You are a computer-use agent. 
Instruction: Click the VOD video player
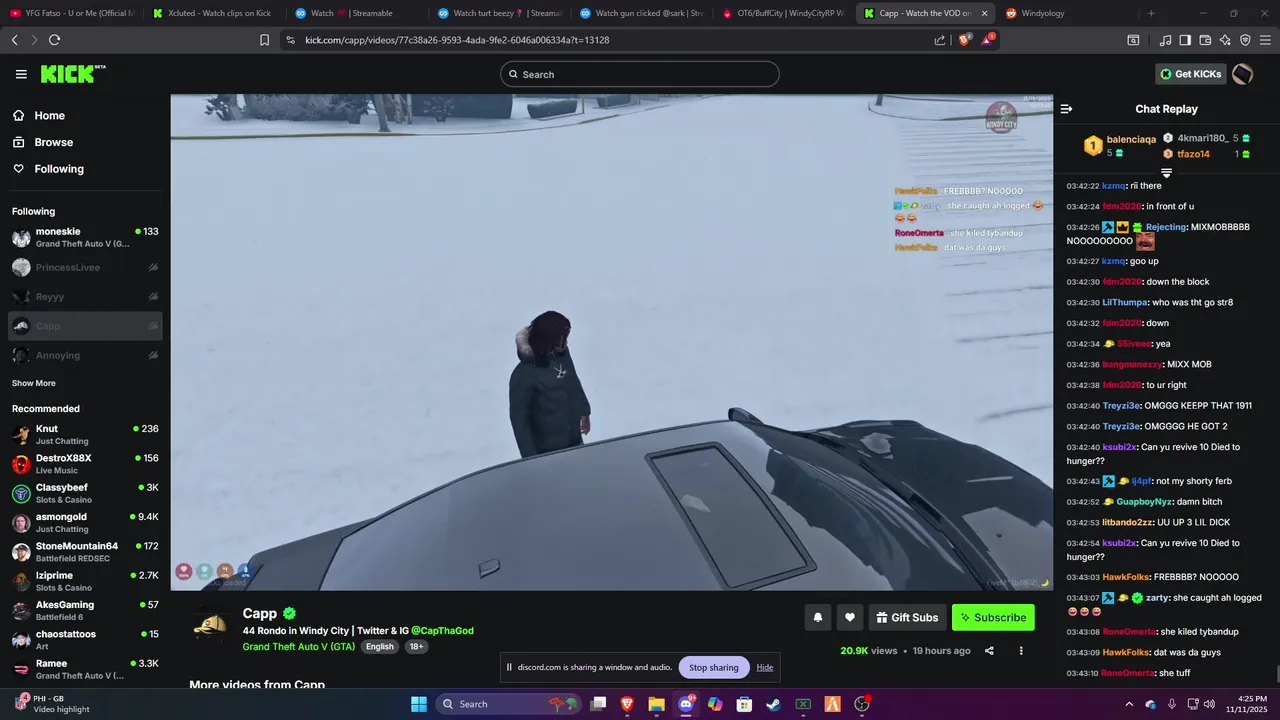tap(611, 342)
